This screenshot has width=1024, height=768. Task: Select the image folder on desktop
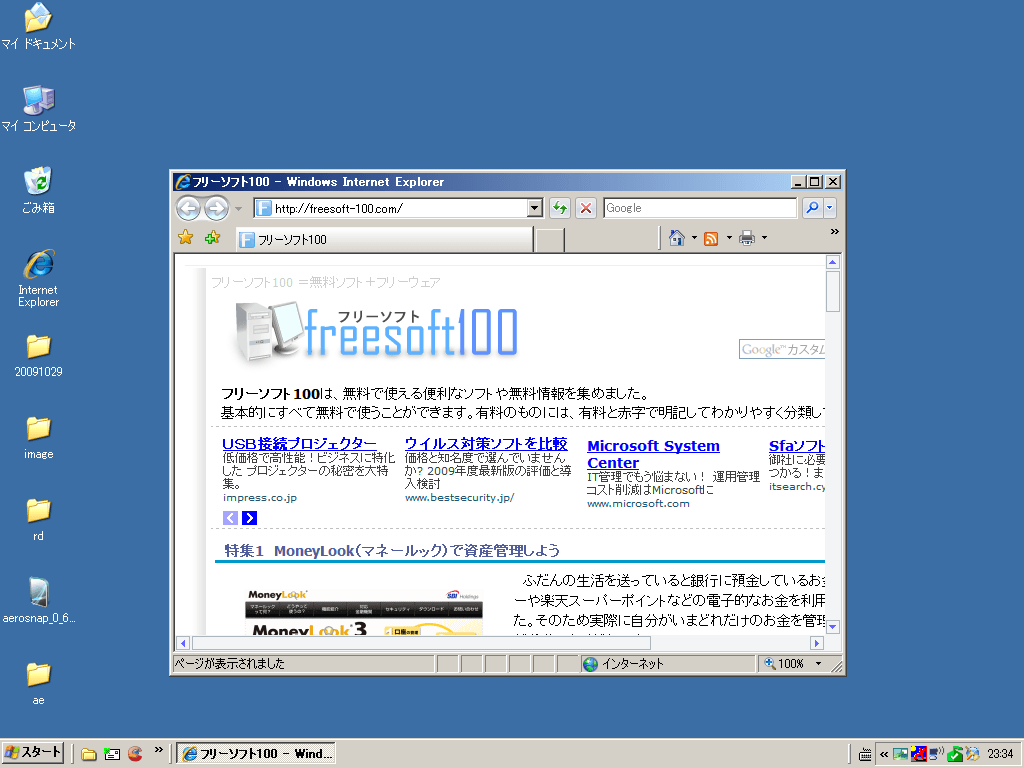[x=39, y=438]
